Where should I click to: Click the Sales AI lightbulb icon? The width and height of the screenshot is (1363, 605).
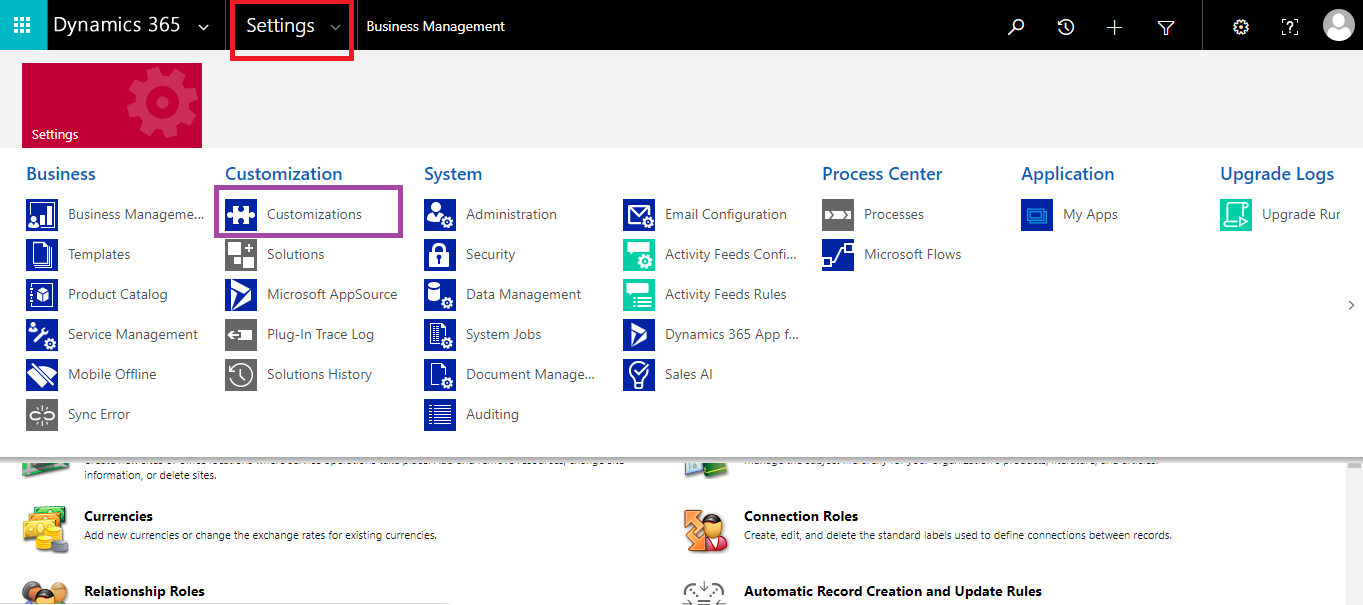click(639, 375)
